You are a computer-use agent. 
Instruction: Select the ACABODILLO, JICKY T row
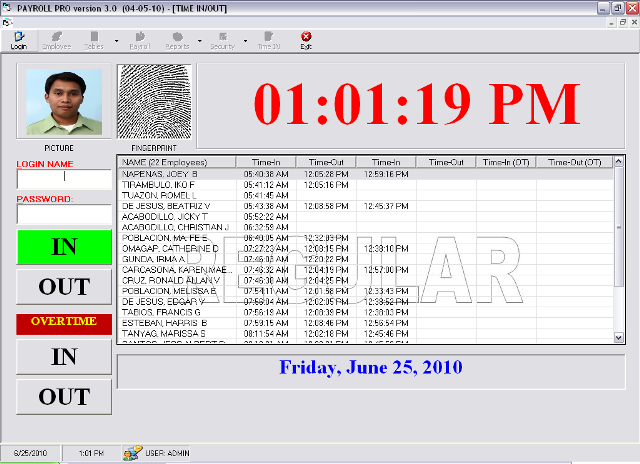[365, 217]
